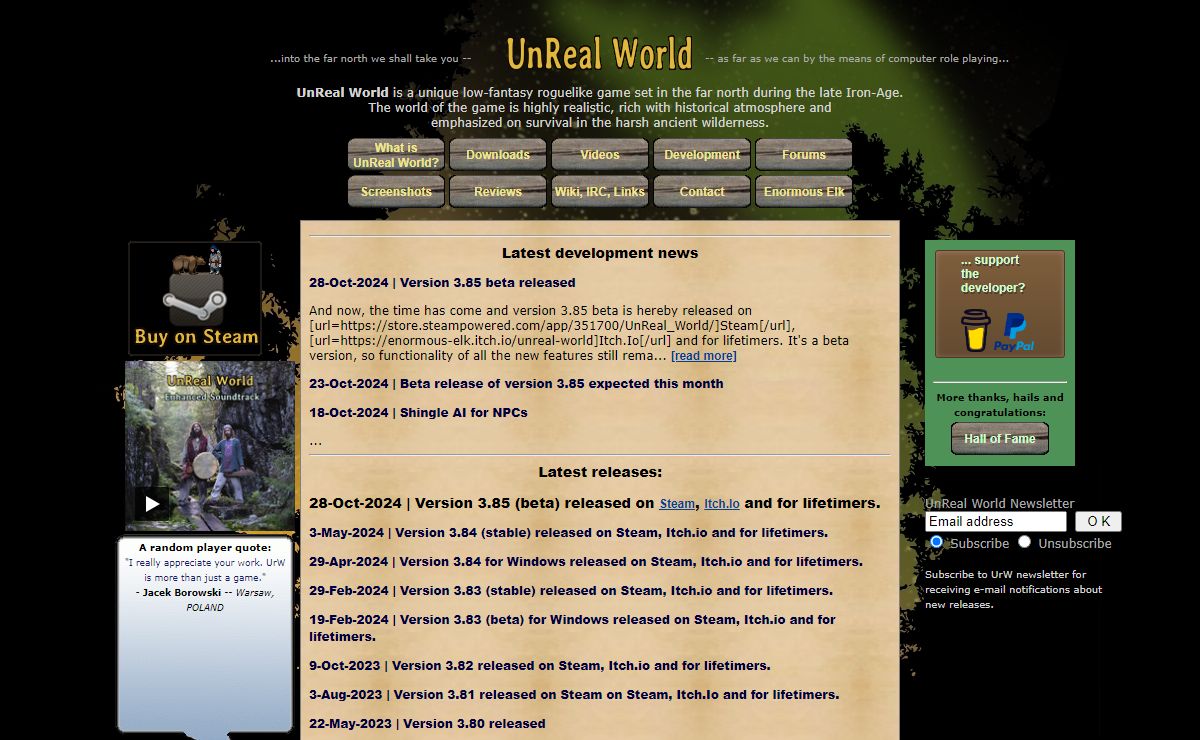Click the coffee cup donation icon
The width and height of the screenshot is (1200, 740).
(x=975, y=330)
